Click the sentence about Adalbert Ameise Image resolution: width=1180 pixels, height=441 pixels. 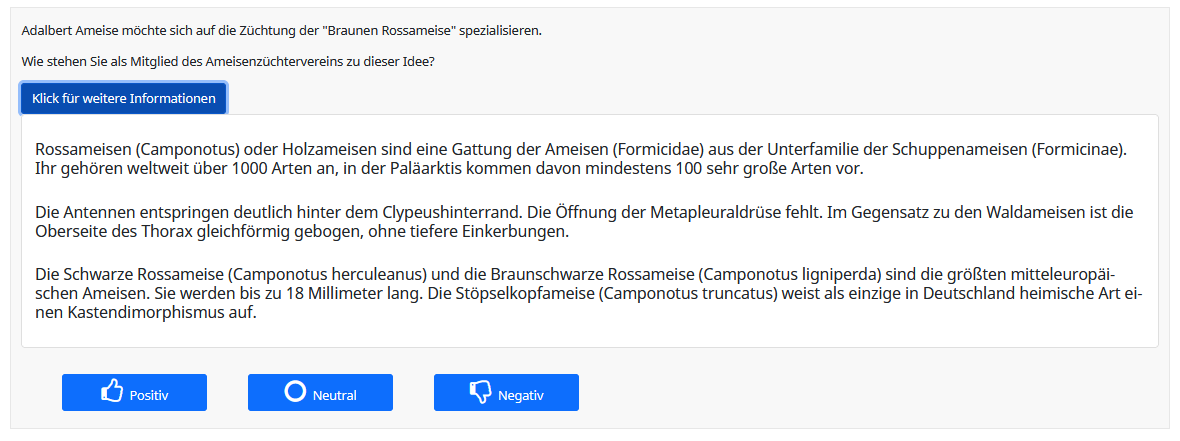(x=281, y=30)
